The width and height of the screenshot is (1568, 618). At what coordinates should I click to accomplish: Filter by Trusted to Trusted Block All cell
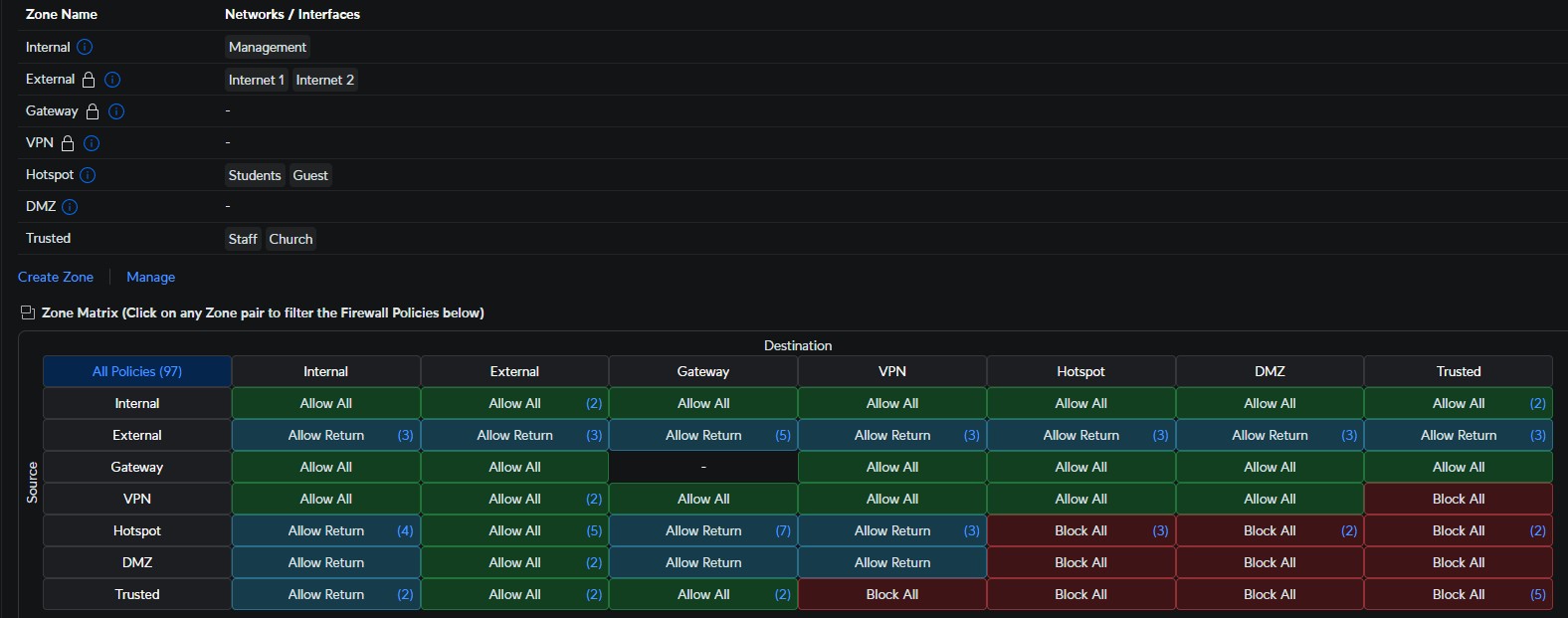click(1458, 594)
